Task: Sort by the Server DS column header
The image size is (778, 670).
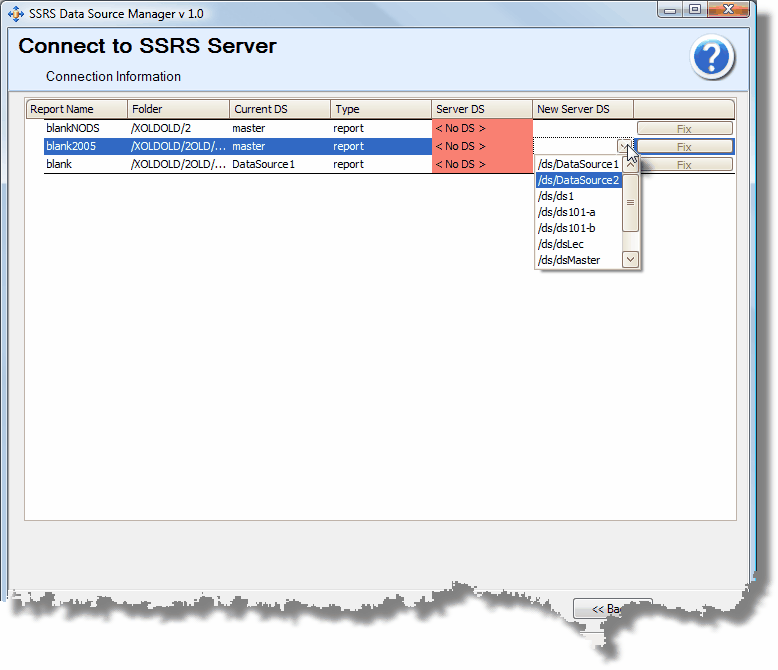Action: (482, 109)
